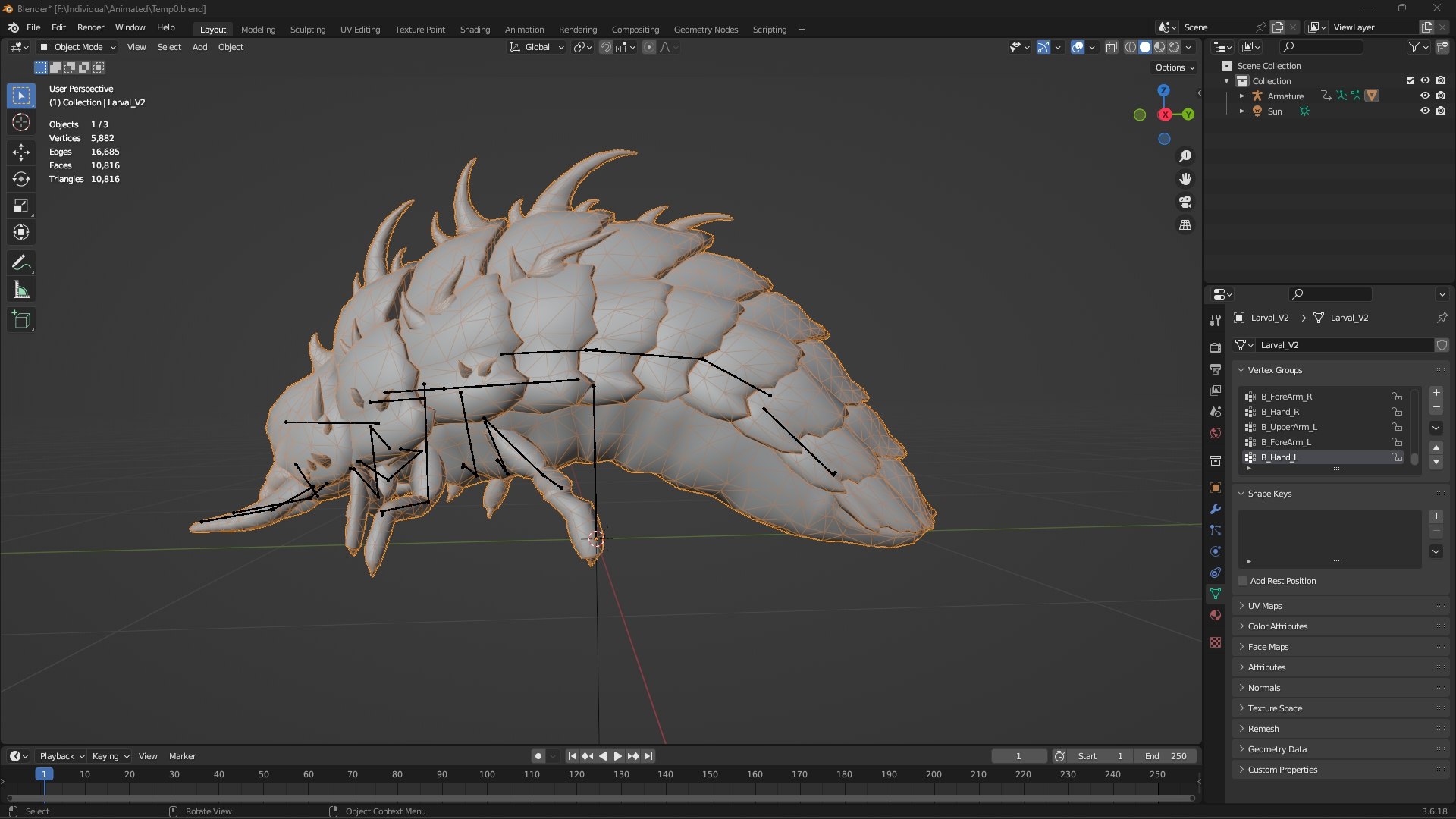Activate the Scale tool
1456x819 pixels.
21,206
